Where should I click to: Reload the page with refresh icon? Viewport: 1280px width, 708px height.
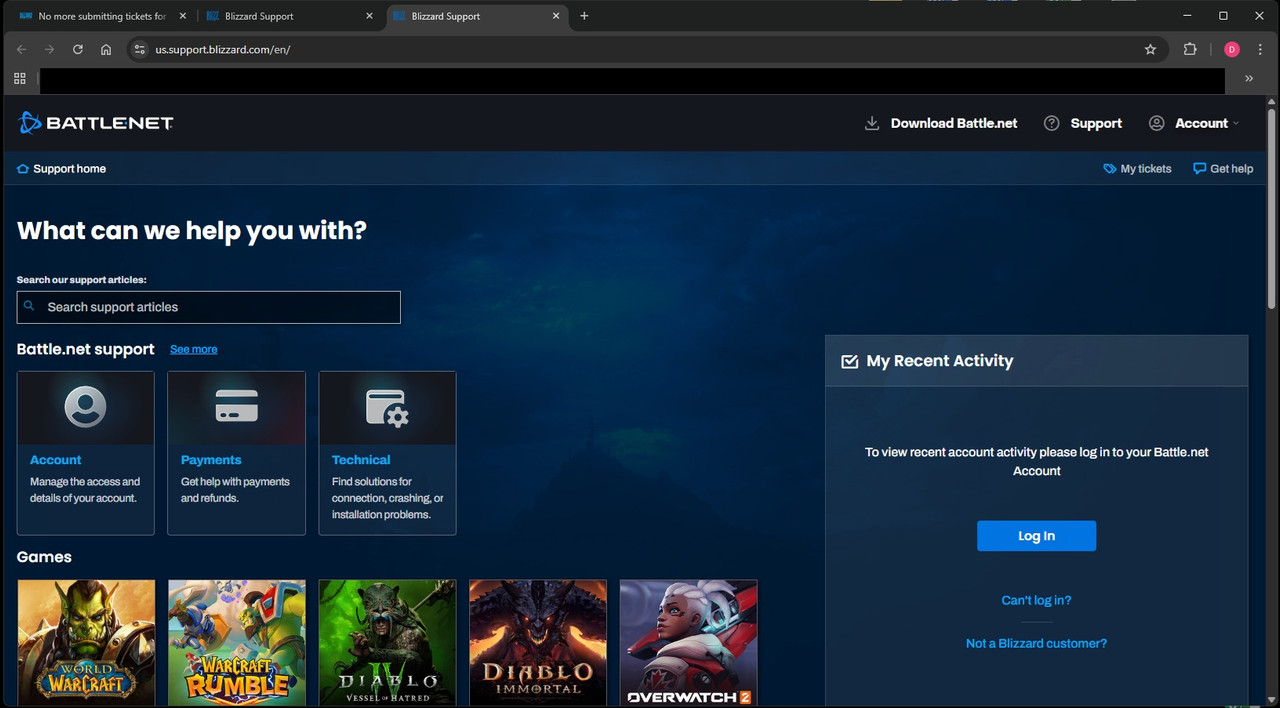[77, 49]
